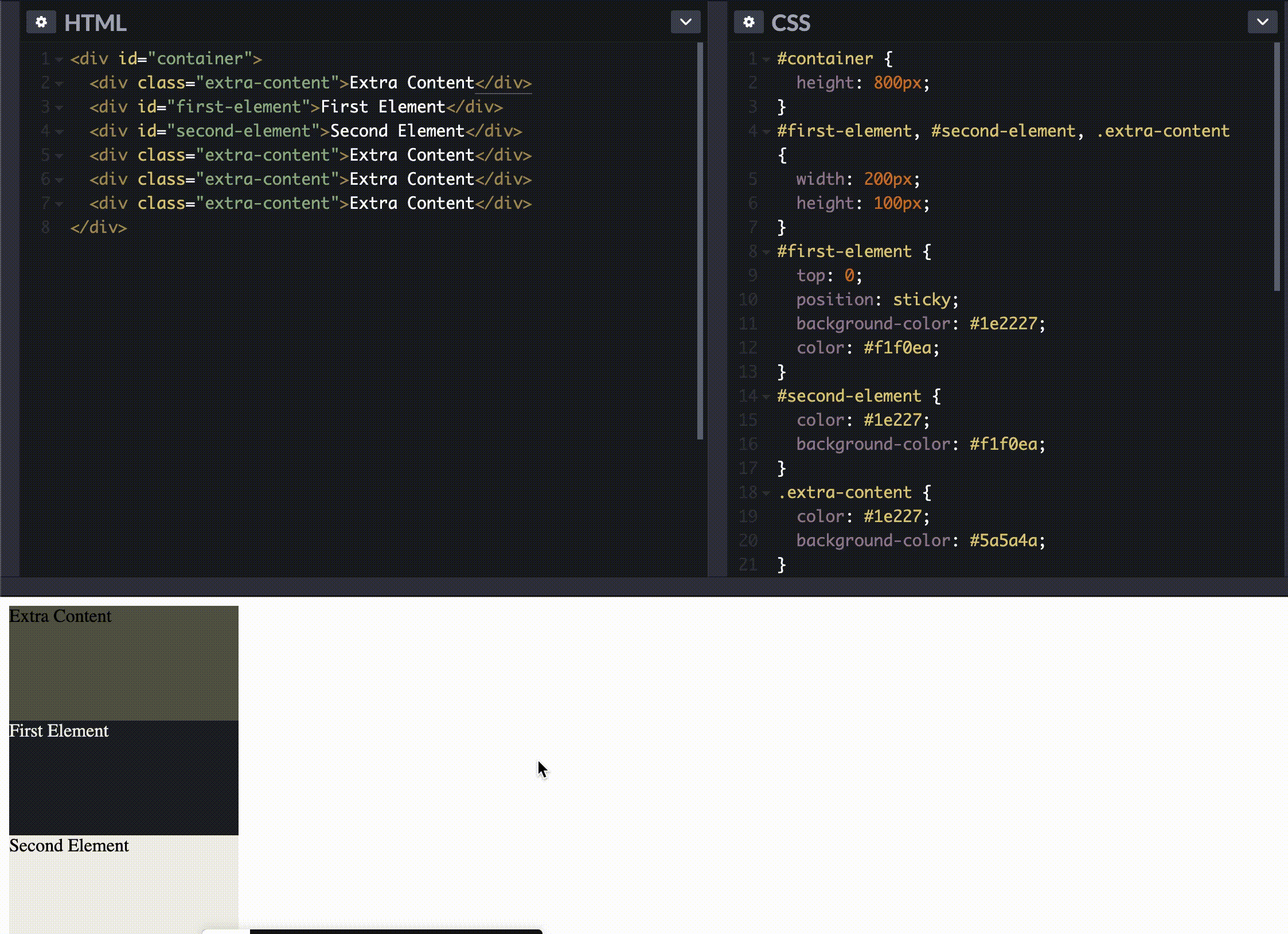
Task: Collapse the fold arrow on HTML line 2
Action: coord(58,83)
